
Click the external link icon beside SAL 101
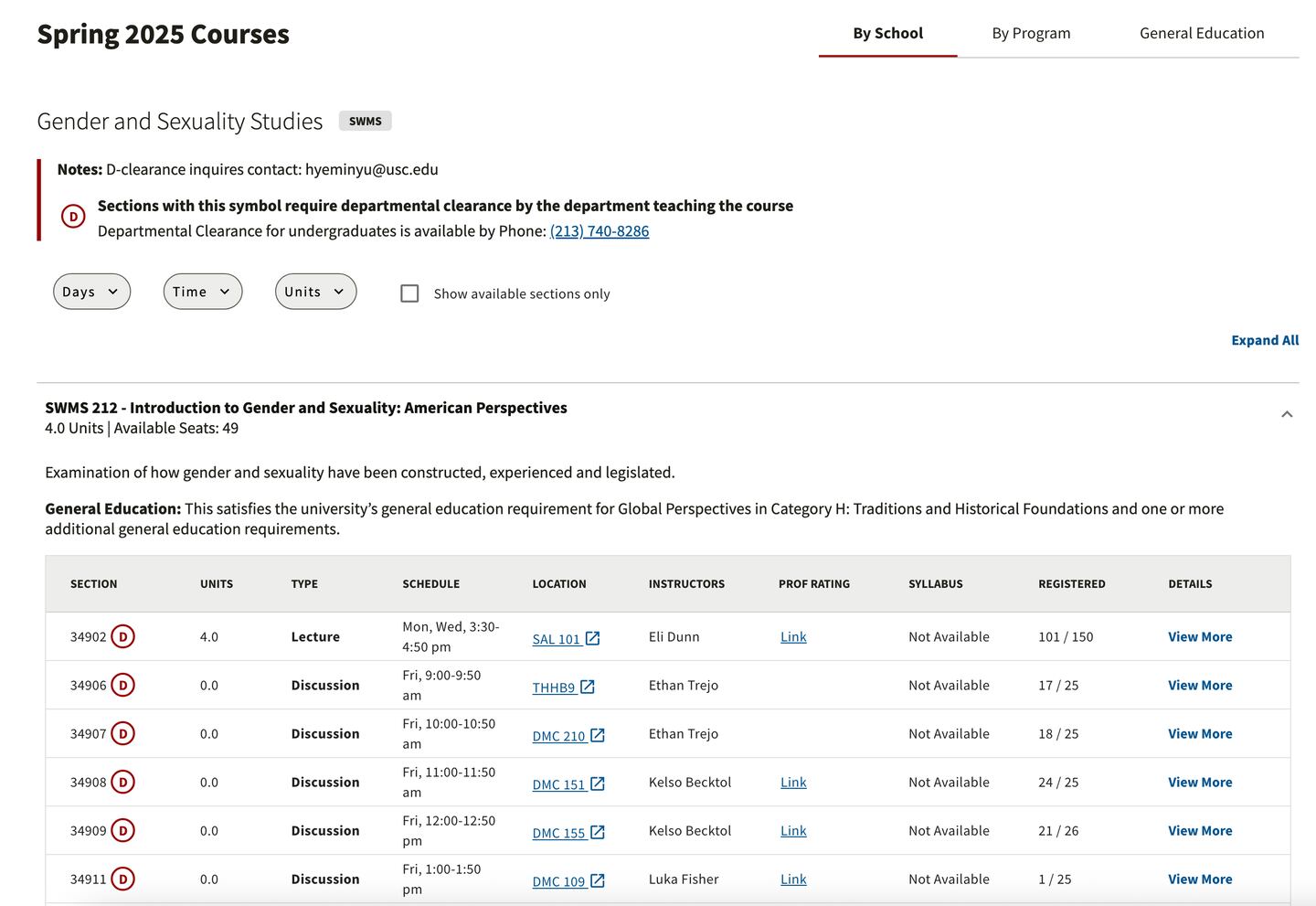(592, 638)
